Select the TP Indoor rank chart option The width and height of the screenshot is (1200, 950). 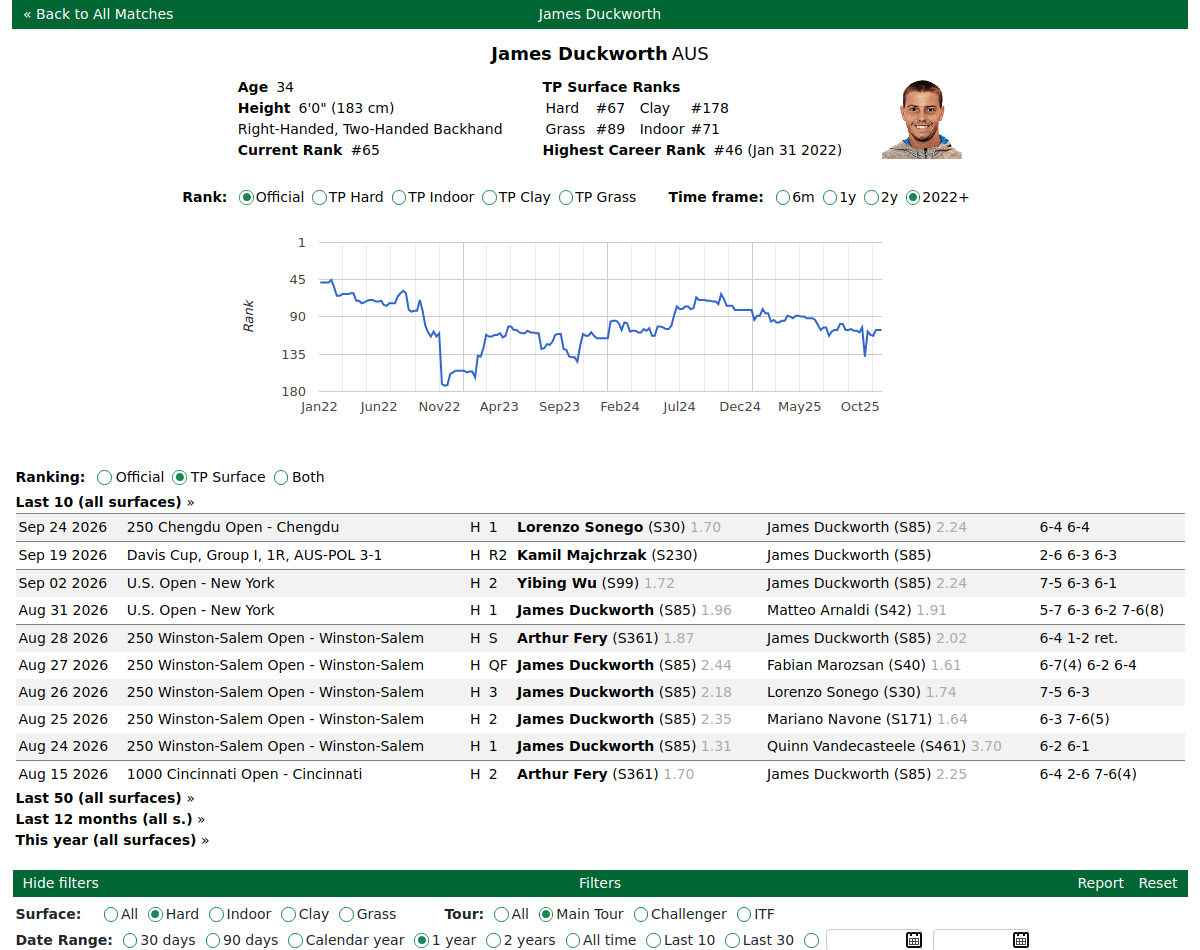pos(399,197)
